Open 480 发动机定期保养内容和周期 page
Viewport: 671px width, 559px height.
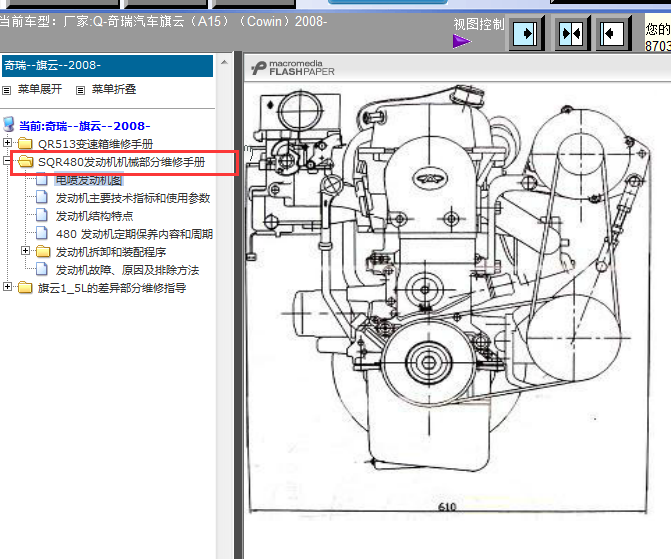click(134, 234)
